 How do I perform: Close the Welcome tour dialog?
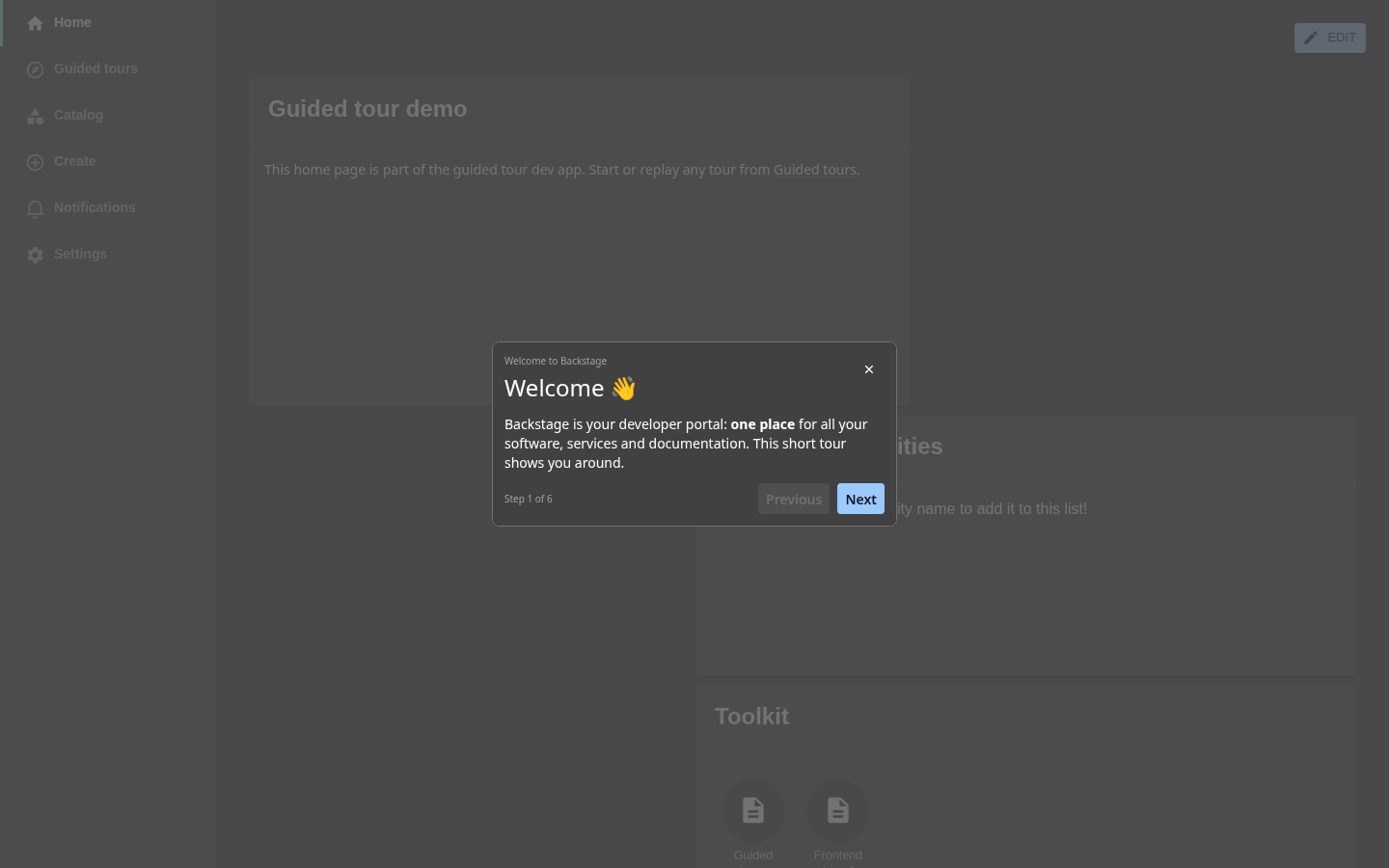coord(869,369)
